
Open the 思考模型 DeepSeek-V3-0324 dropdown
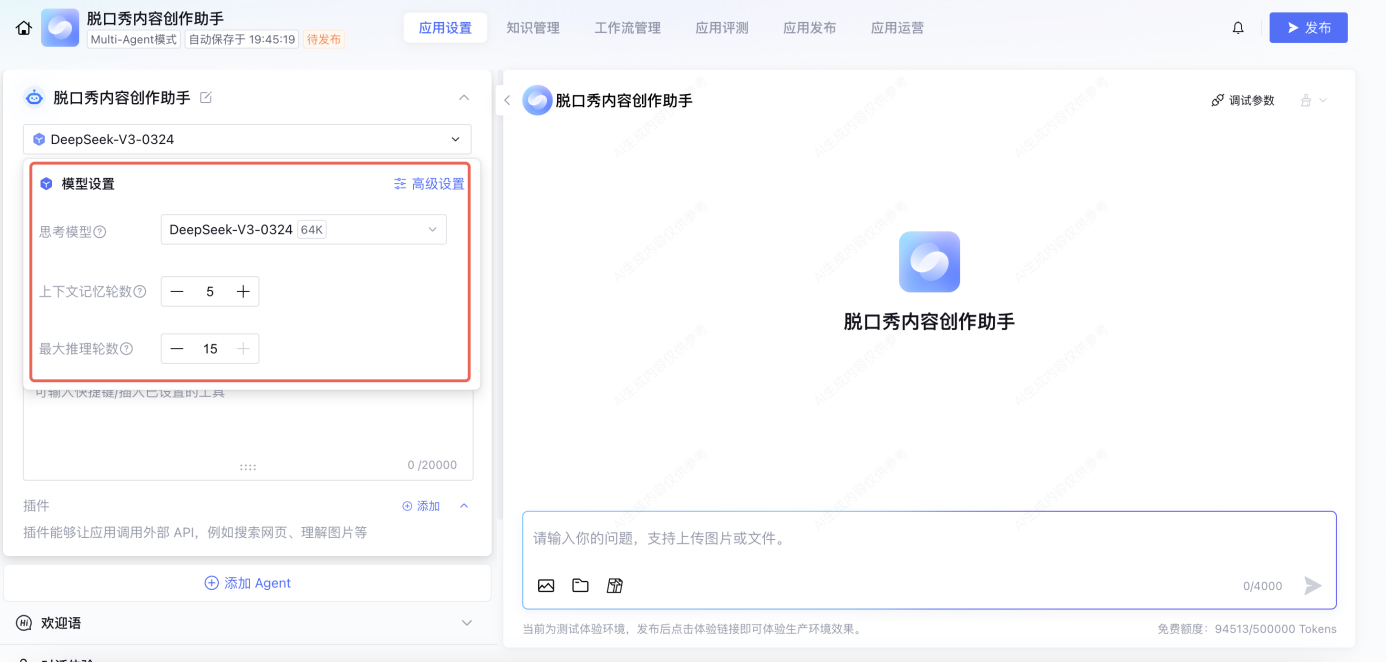pos(303,230)
